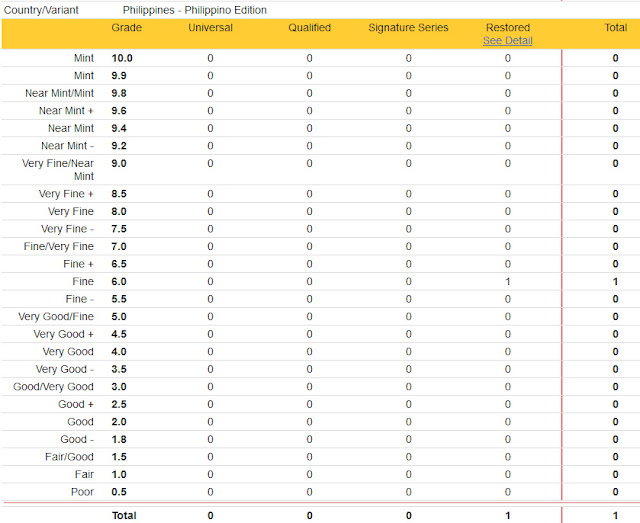Select the Very Good - row label
The width and height of the screenshot is (640, 523).
coord(64,369)
